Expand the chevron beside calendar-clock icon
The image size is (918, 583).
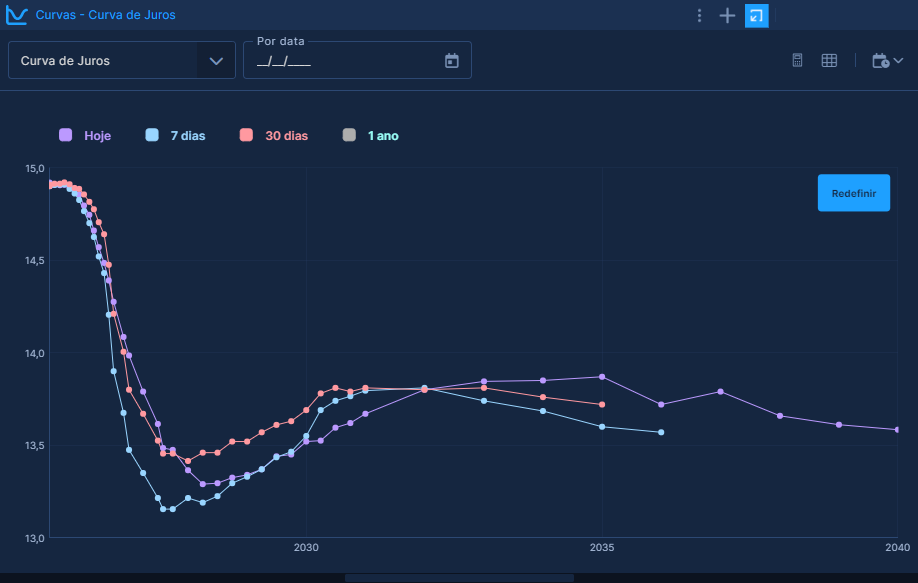point(899,60)
